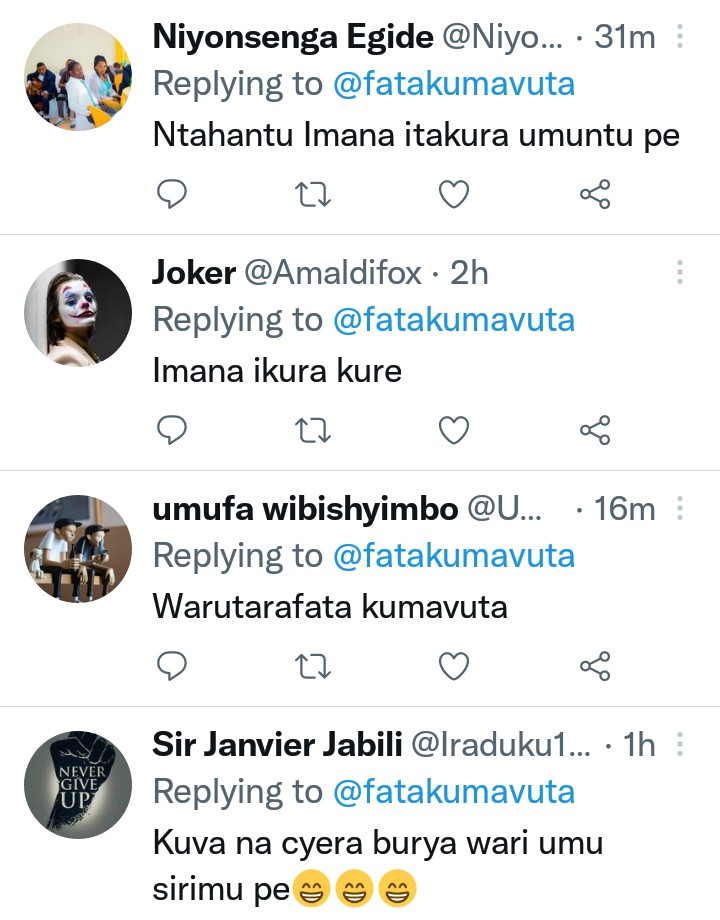View Joker's profile picture
Image resolution: width=720 pixels, height=920 pixels.
[77, 313]
